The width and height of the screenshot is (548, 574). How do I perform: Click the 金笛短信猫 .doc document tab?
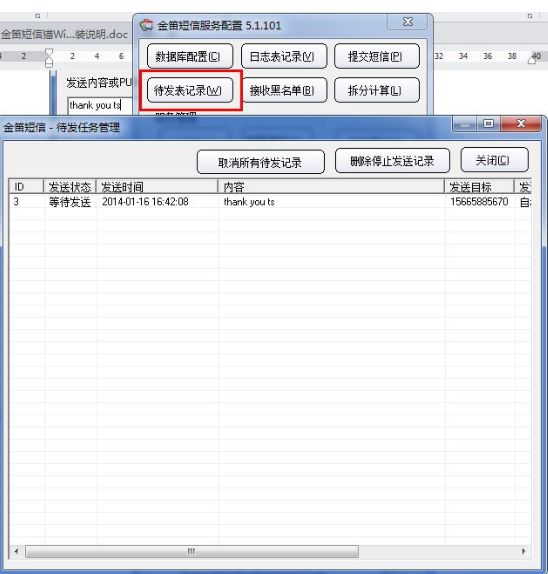(x=65, y=34)
